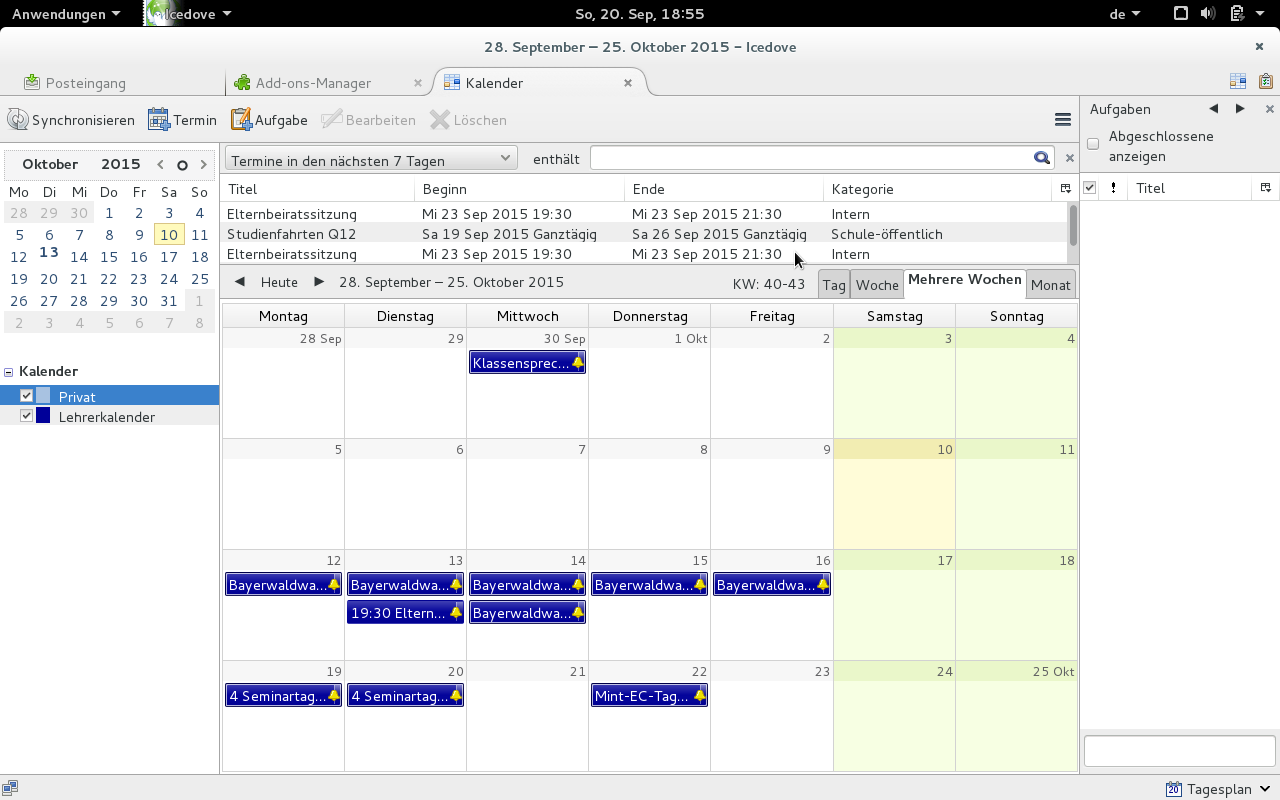Enable Abgeschlossene anzeigen checkbox
Image resolution: width=1280 pixels, height=800 pixels.
1093,144
